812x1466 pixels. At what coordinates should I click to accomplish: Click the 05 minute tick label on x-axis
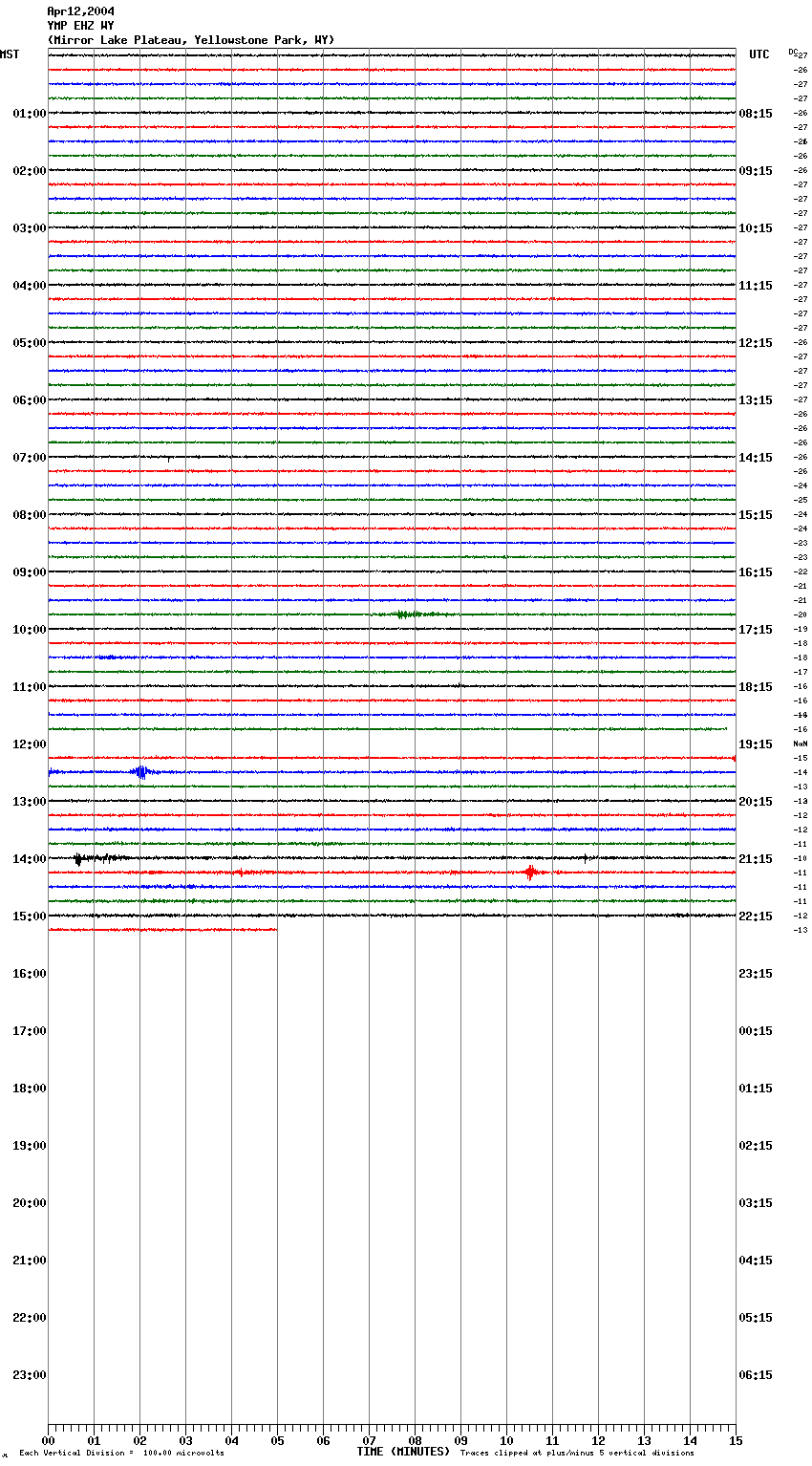coord(277,1440)
